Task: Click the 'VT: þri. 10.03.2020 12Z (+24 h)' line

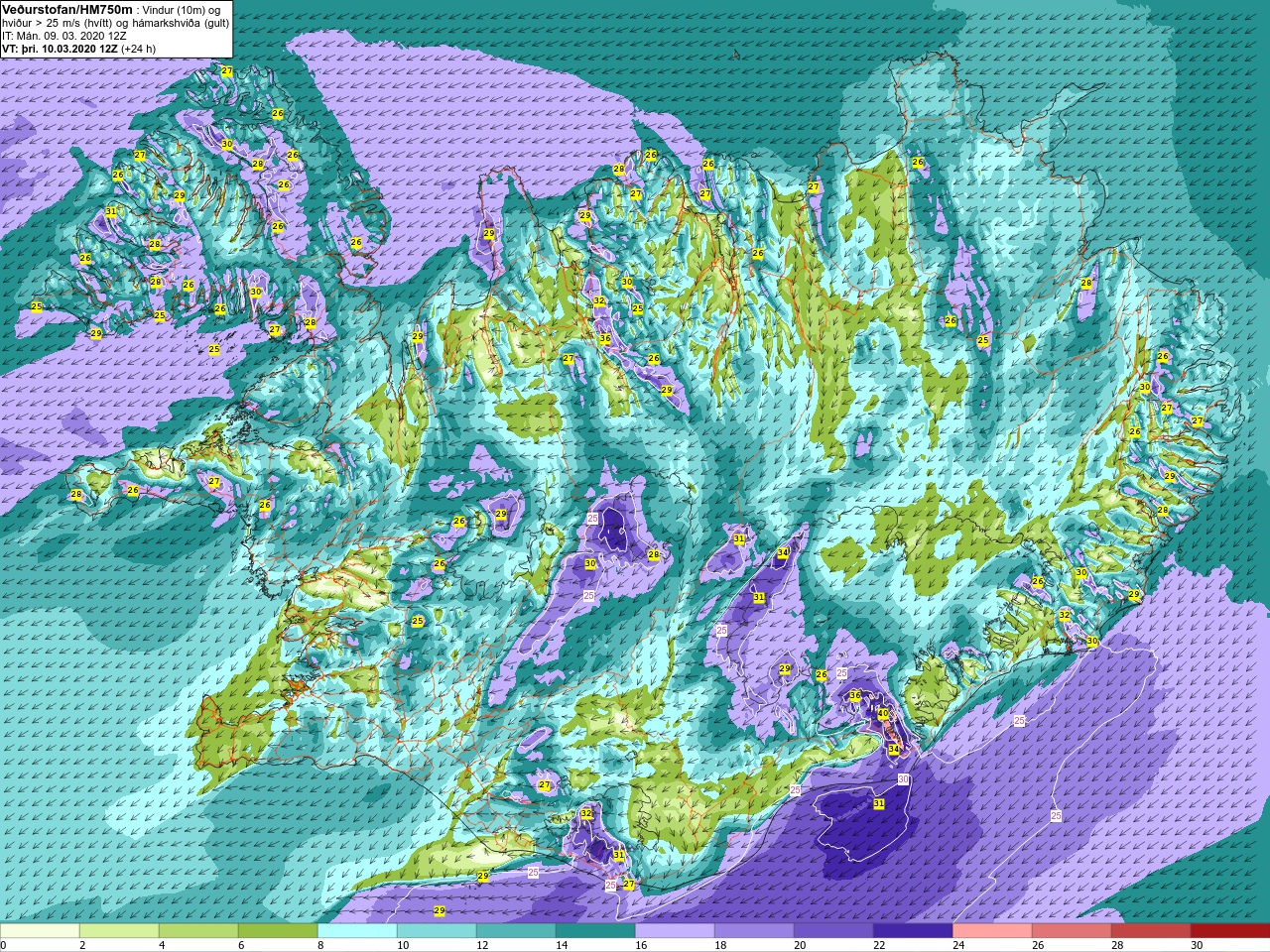Action: click(x=77, y=48)
